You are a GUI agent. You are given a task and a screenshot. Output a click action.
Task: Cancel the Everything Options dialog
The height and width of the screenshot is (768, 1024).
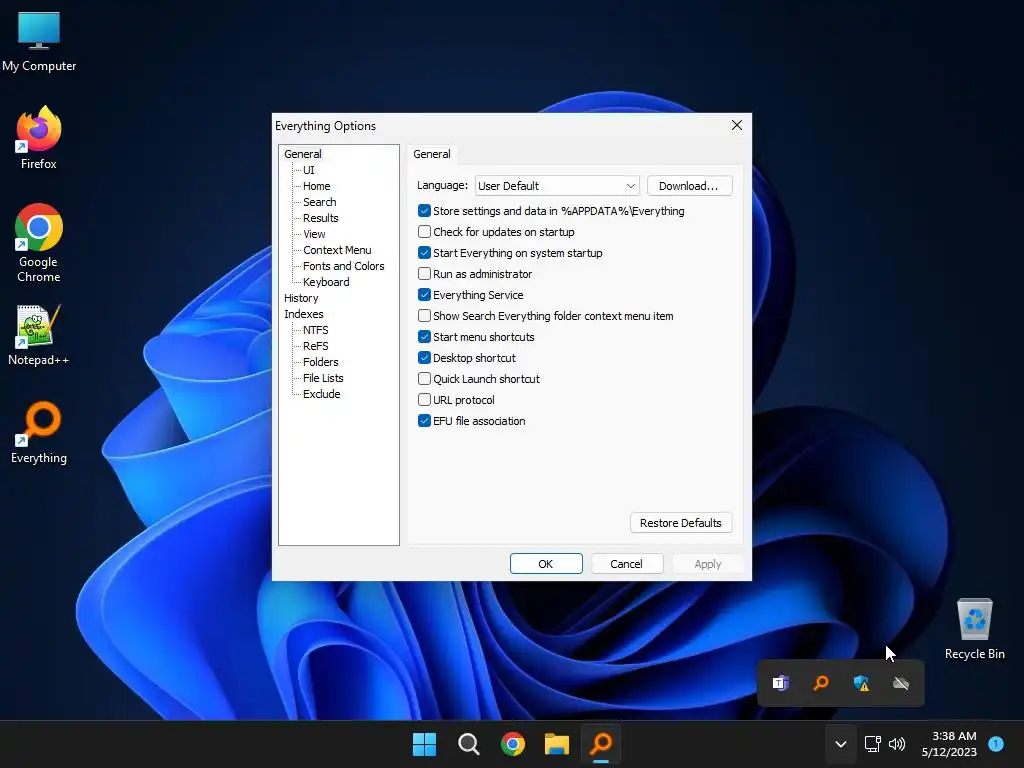click(627, 564)
